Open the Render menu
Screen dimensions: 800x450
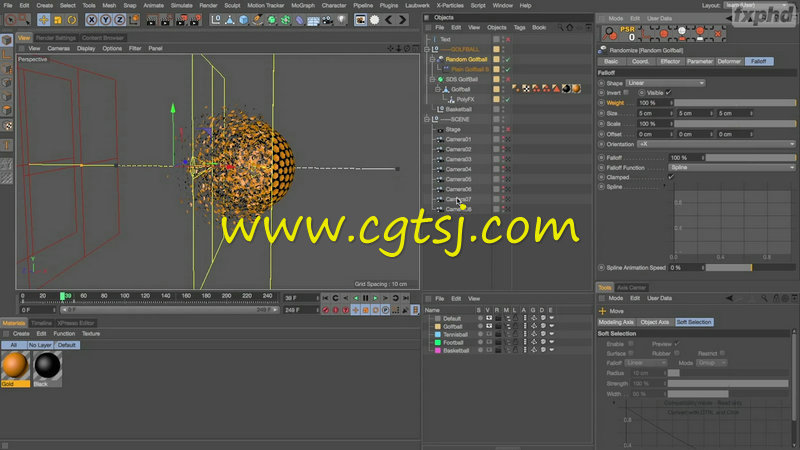[x=208, y=6]
